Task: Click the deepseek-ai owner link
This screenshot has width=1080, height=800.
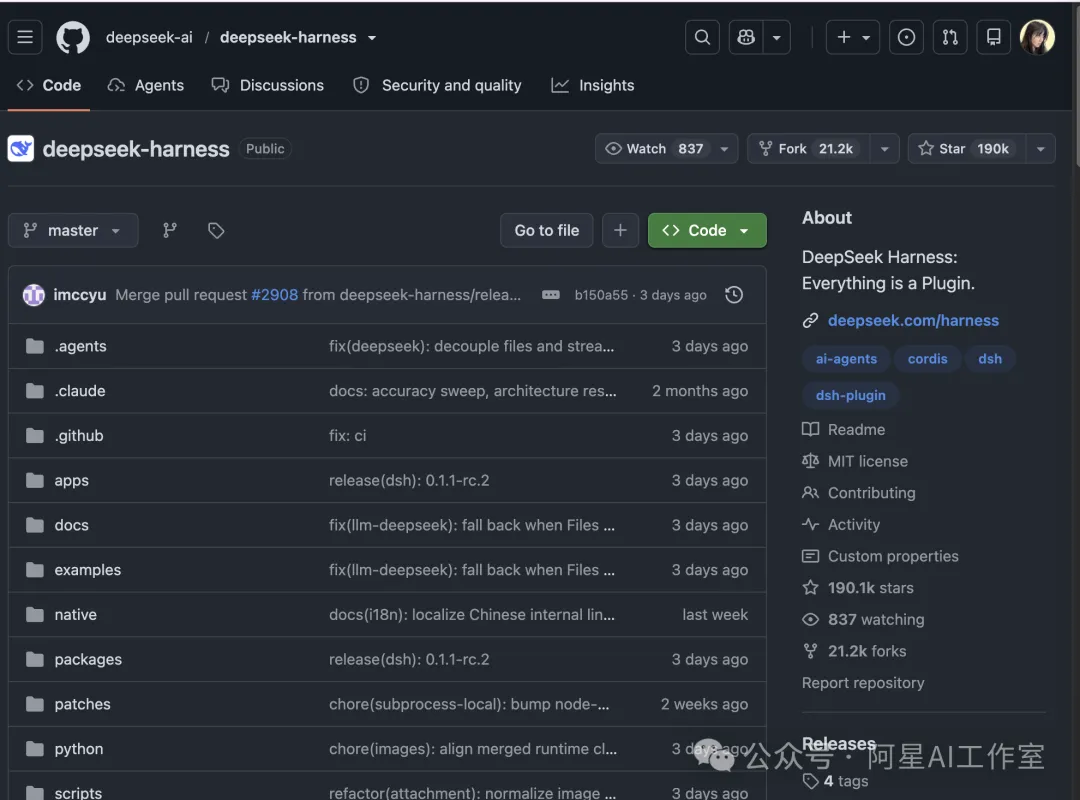Action: tap(149, 37)
